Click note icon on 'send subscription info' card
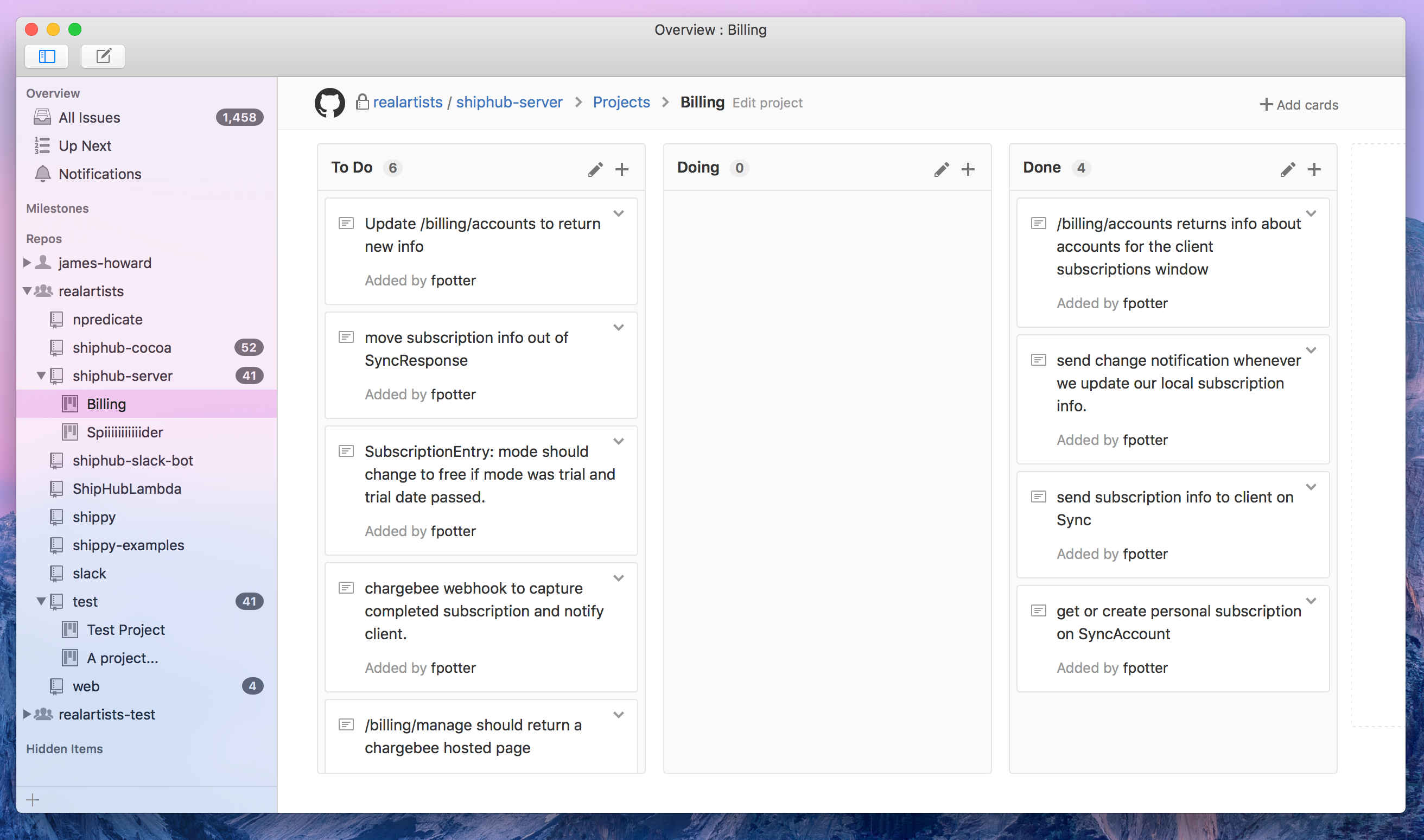This screenshot has height=840, width=1424. 1038,497
